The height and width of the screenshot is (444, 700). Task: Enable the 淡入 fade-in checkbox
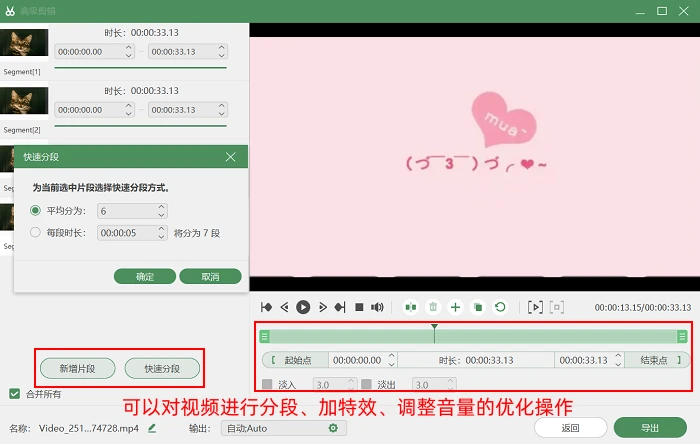(267, 384)
